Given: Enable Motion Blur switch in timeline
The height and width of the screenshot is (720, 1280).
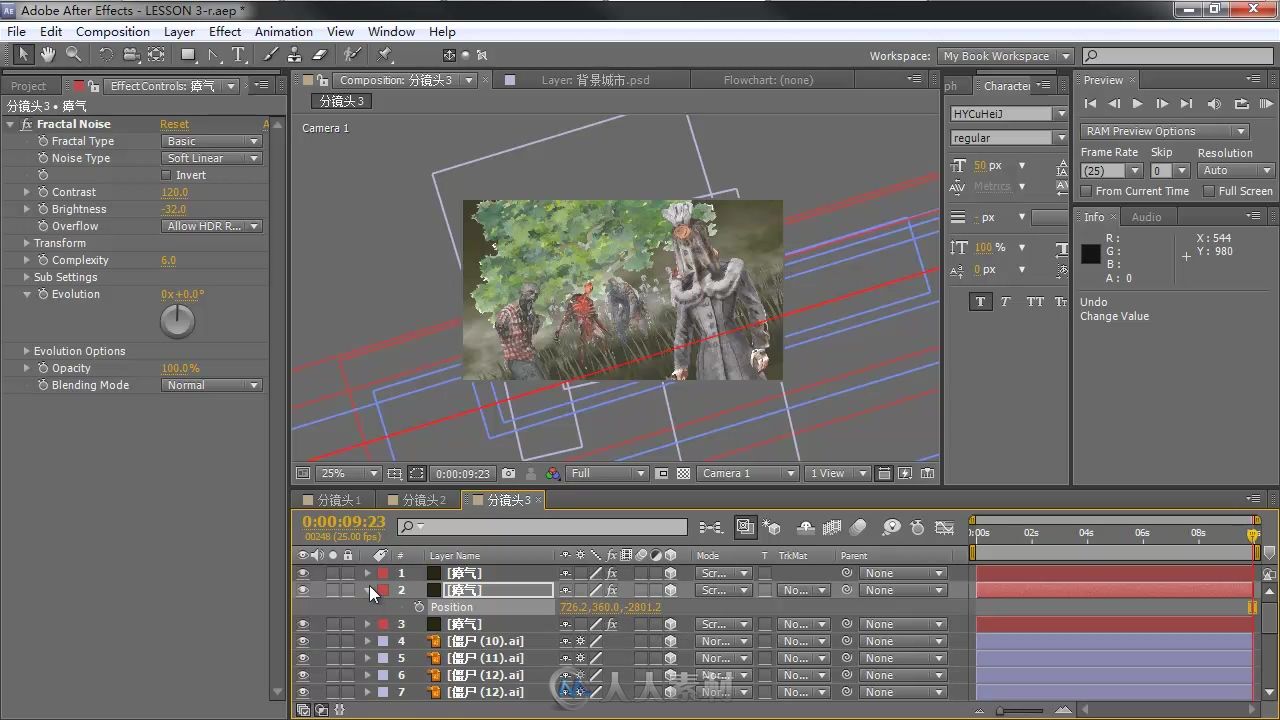Looking at the screenshot, I should [x=859, y=527].
